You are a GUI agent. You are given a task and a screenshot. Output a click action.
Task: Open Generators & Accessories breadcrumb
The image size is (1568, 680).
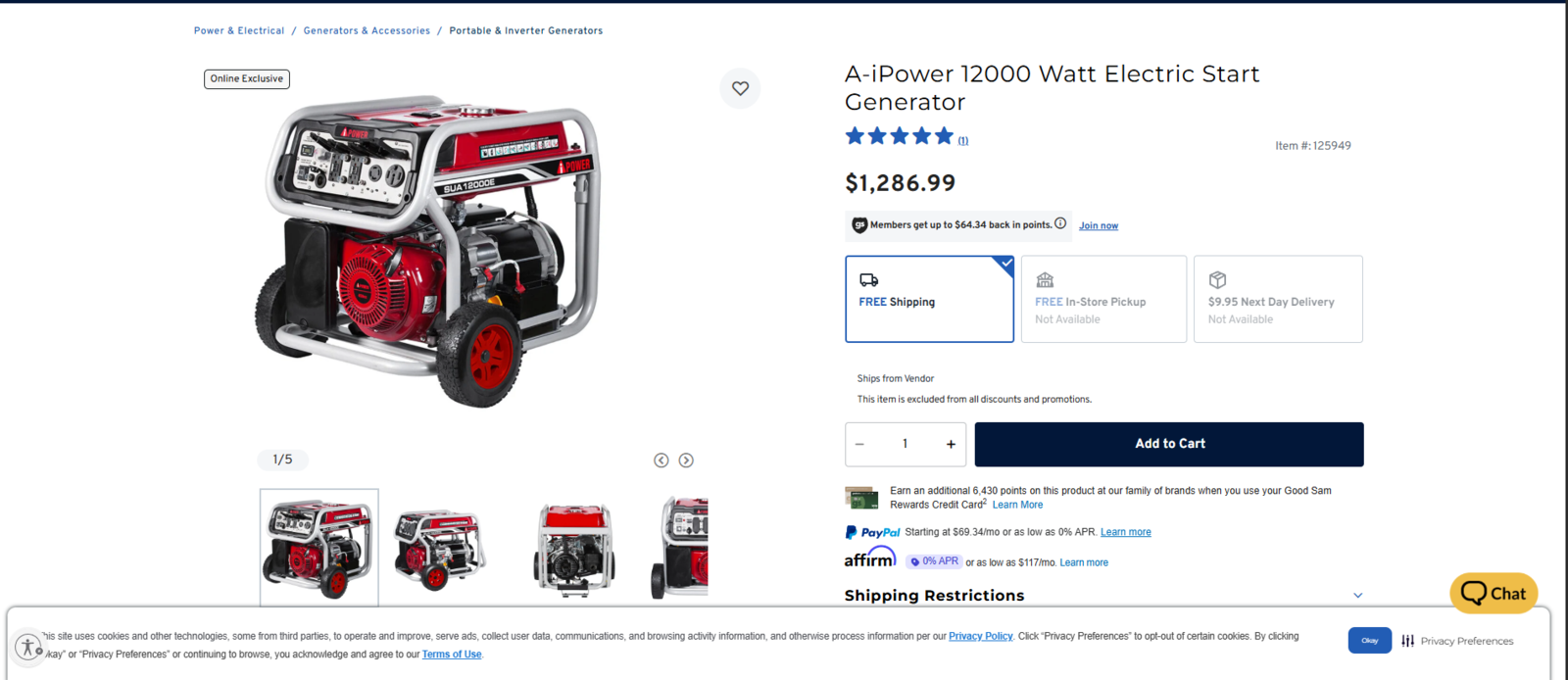(367, 30)
